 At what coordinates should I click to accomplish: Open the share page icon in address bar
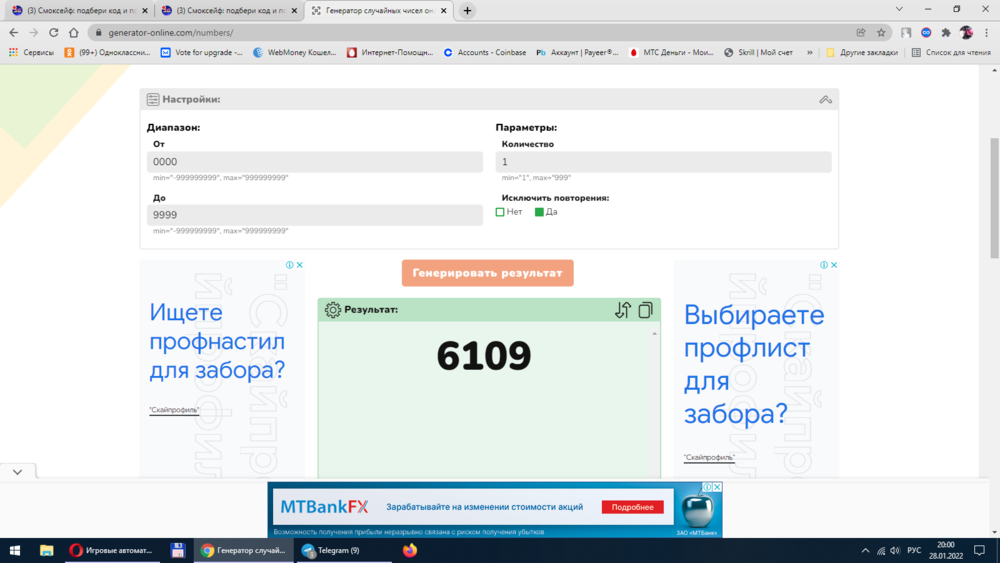coord(861,33)
